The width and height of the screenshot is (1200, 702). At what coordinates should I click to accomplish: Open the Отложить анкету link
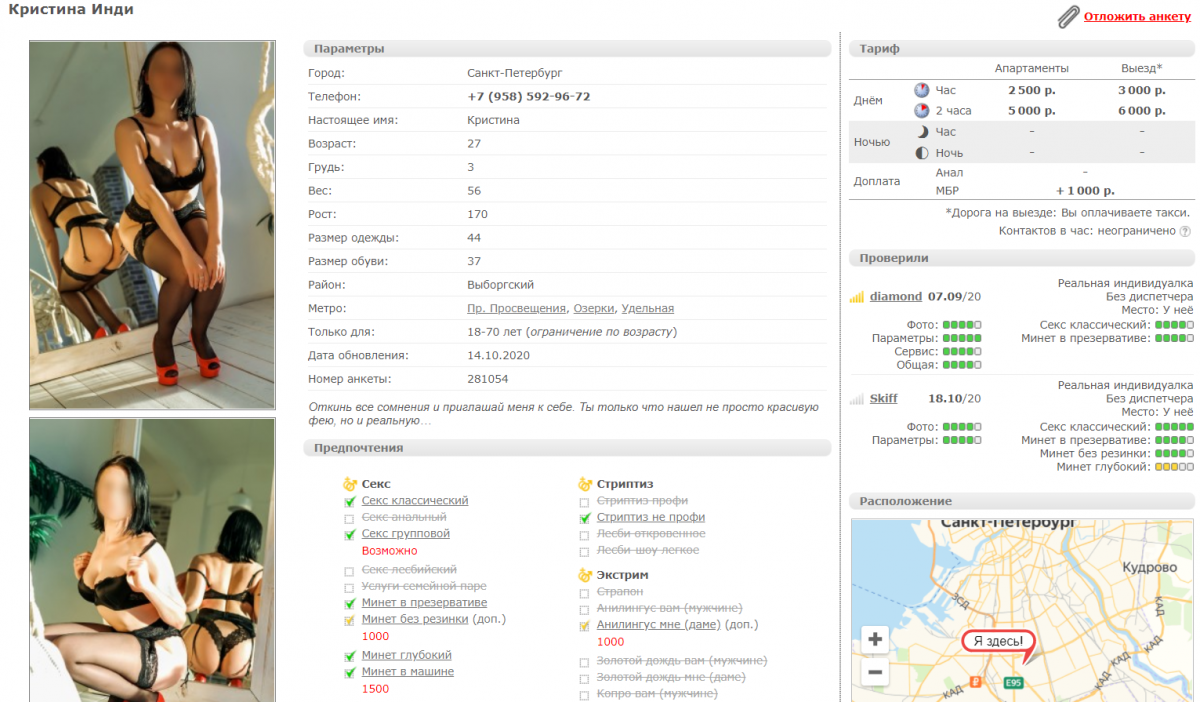coord(1137,17)
